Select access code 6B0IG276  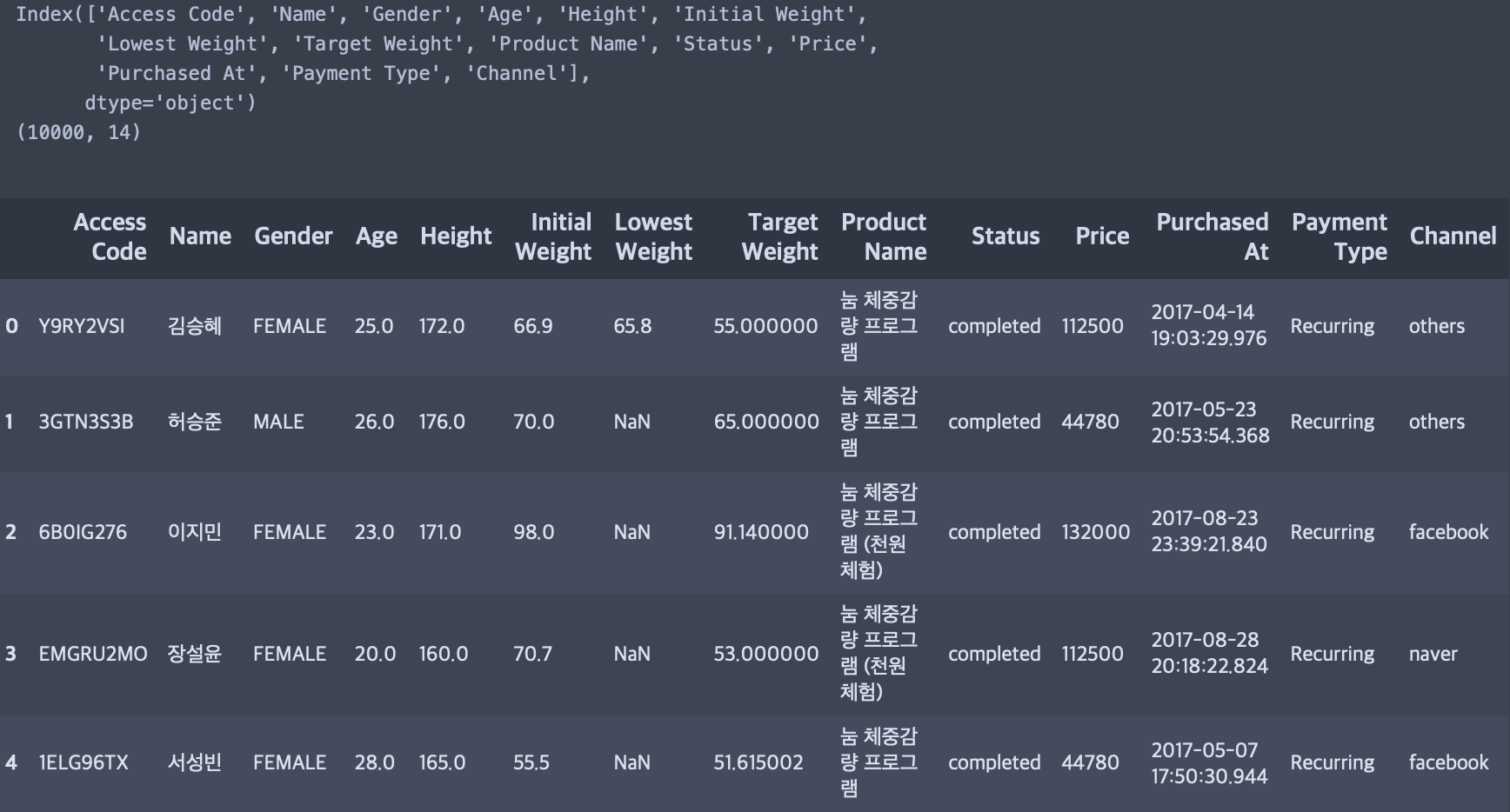click(x=83, y=532)
